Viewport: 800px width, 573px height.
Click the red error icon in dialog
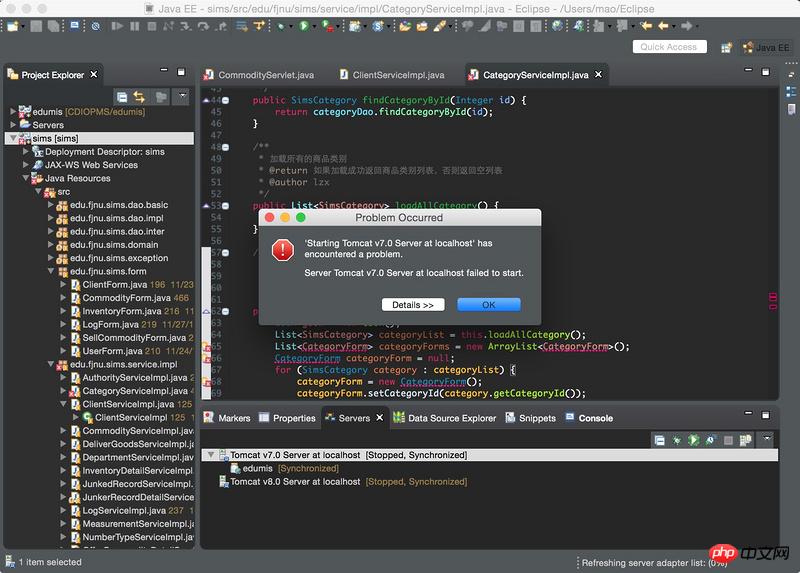coord(283,251)
